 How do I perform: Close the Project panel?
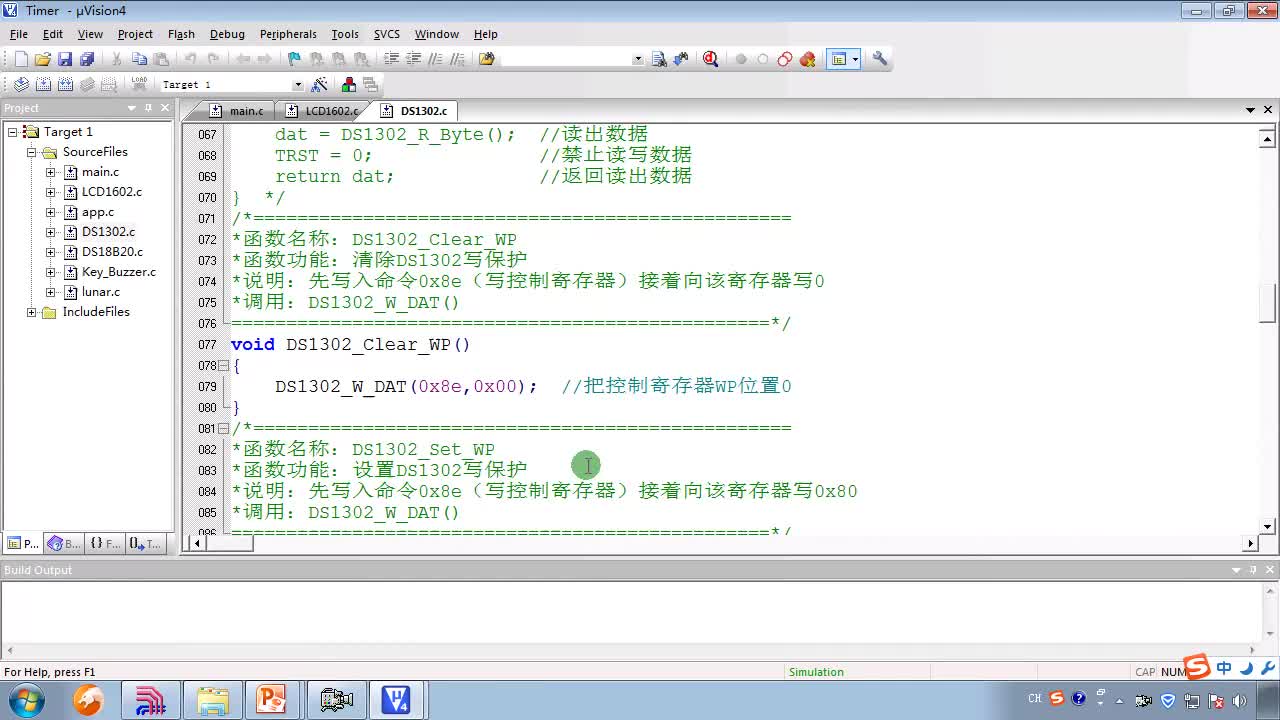pyautogui.click(x=164, y=108)
